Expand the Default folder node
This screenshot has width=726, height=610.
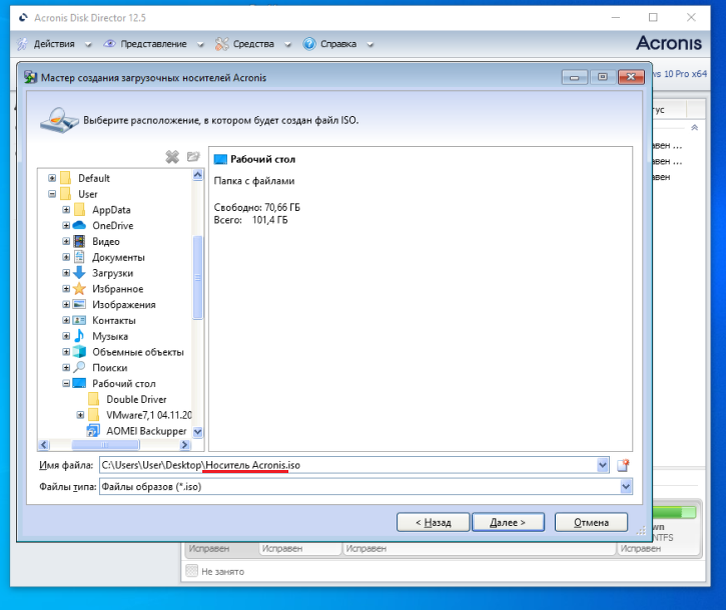[x=52, y=178]
